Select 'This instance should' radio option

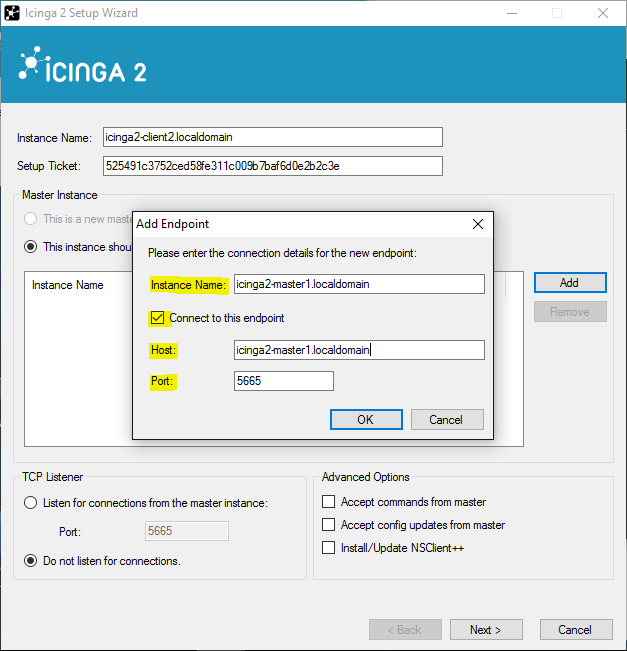[31, 247]
